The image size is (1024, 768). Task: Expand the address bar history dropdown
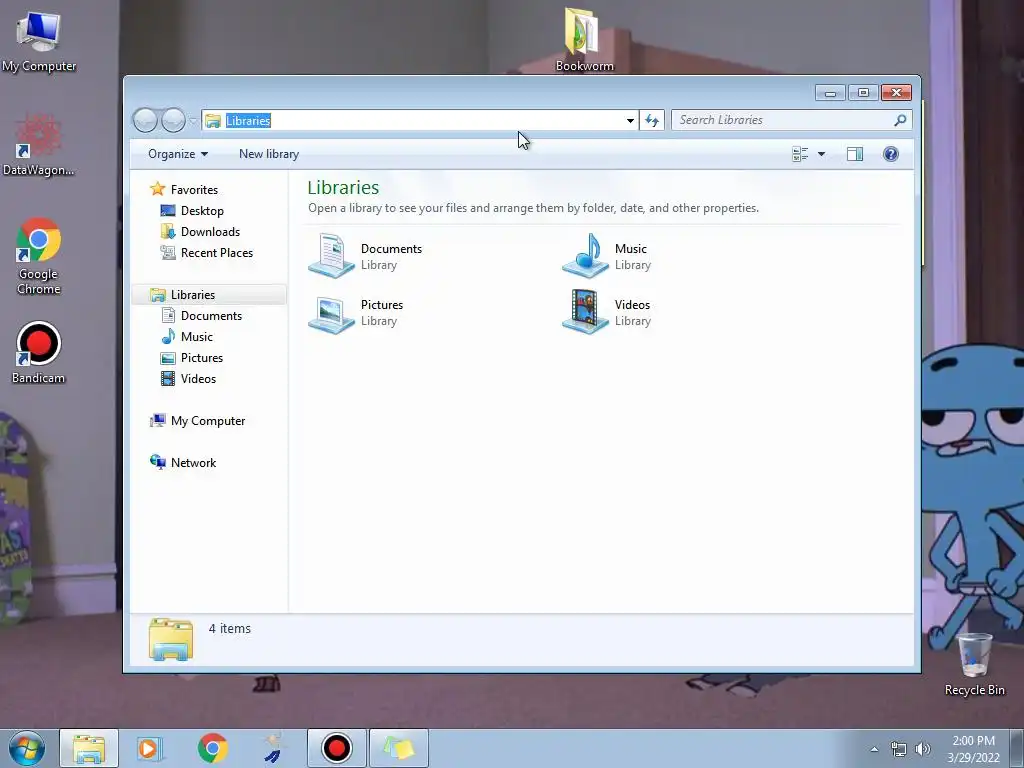click(630, 120)
